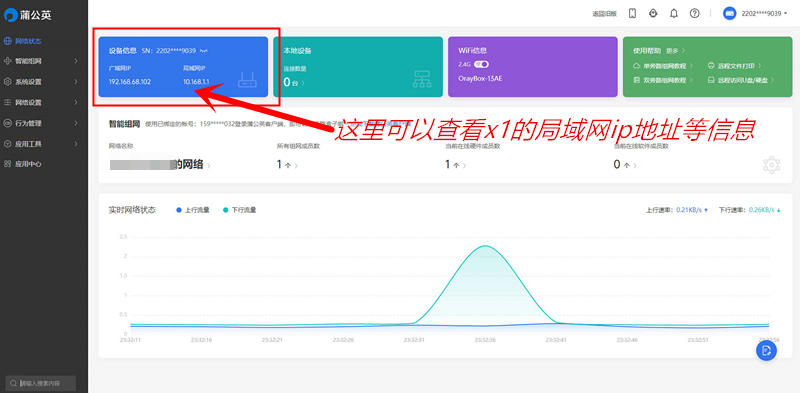Open notifications via the bell icon
800x393 pixels.
coord(674,14)
